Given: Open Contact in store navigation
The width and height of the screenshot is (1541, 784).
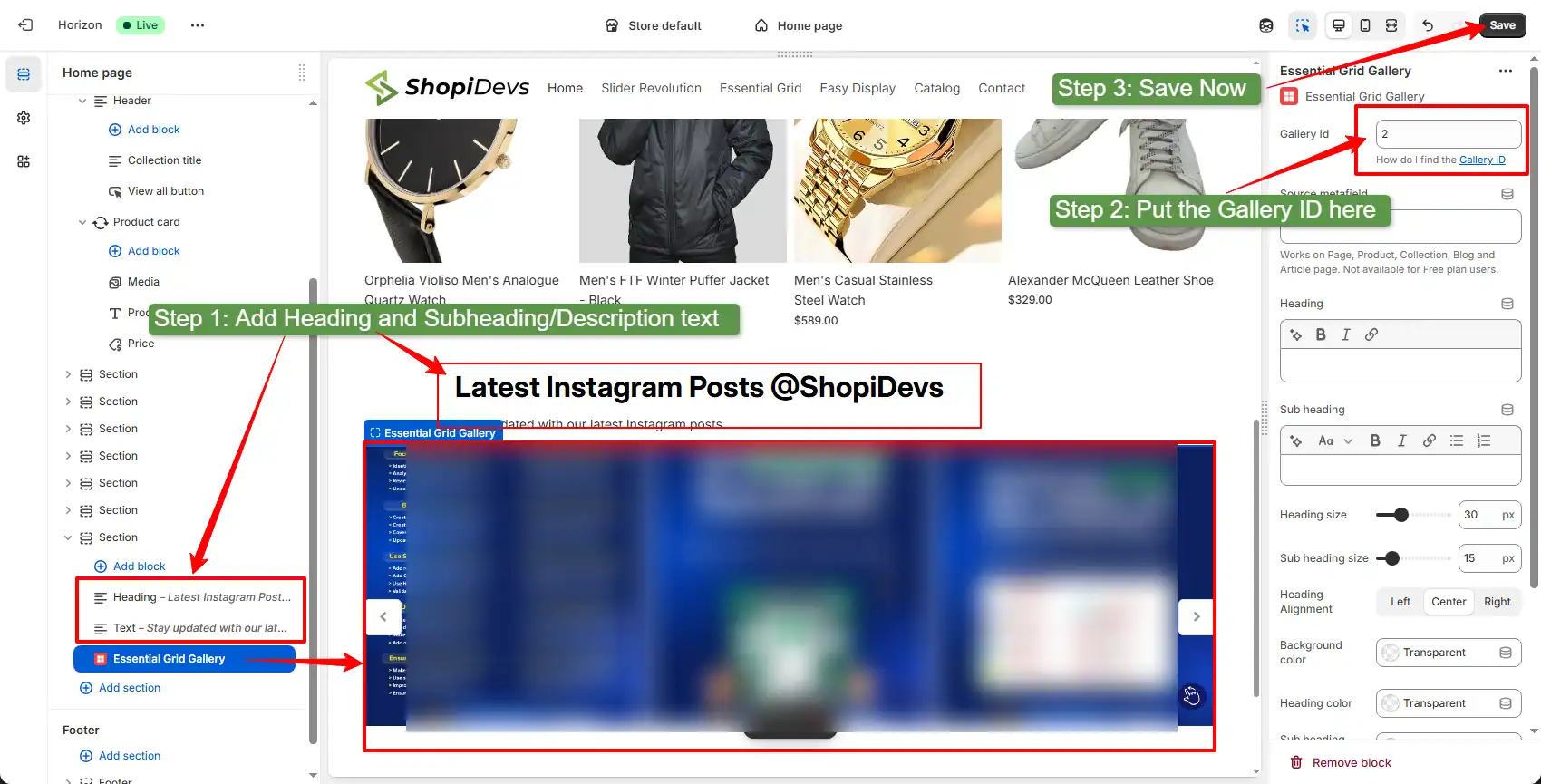Looking at the screenshot, I should coord(1002,88).
